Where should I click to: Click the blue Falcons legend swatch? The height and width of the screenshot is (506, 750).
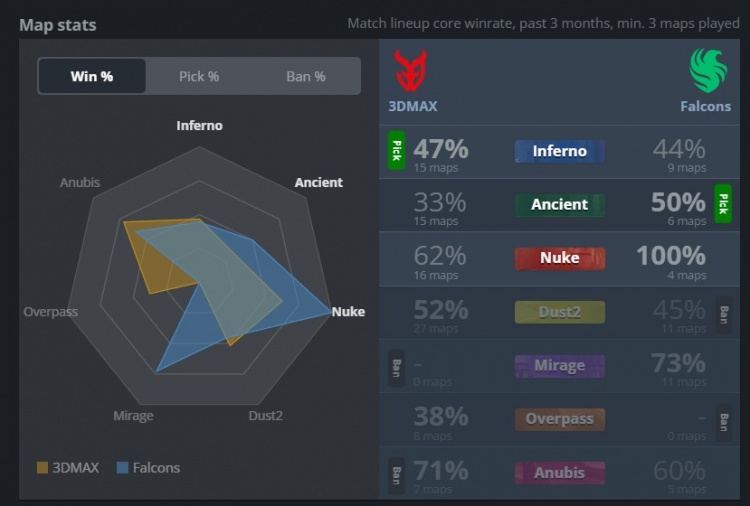coord(123,467)
